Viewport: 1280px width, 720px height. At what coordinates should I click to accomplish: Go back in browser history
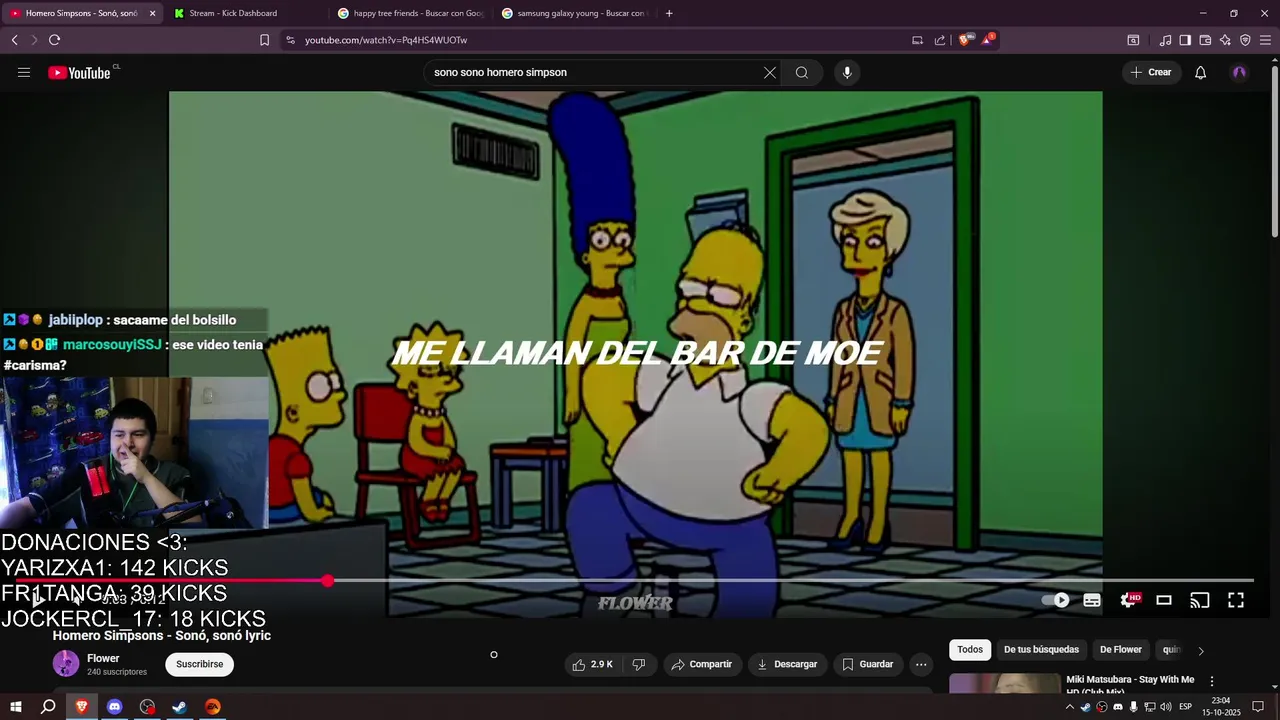(15, 40)
